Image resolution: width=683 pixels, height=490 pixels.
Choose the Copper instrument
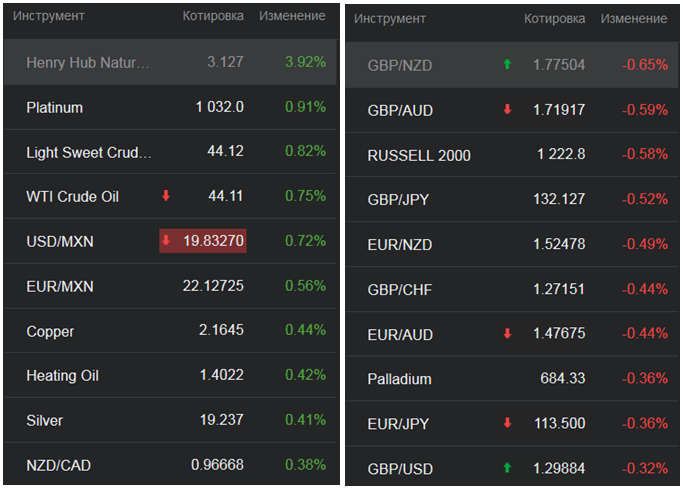coord(50,331)
